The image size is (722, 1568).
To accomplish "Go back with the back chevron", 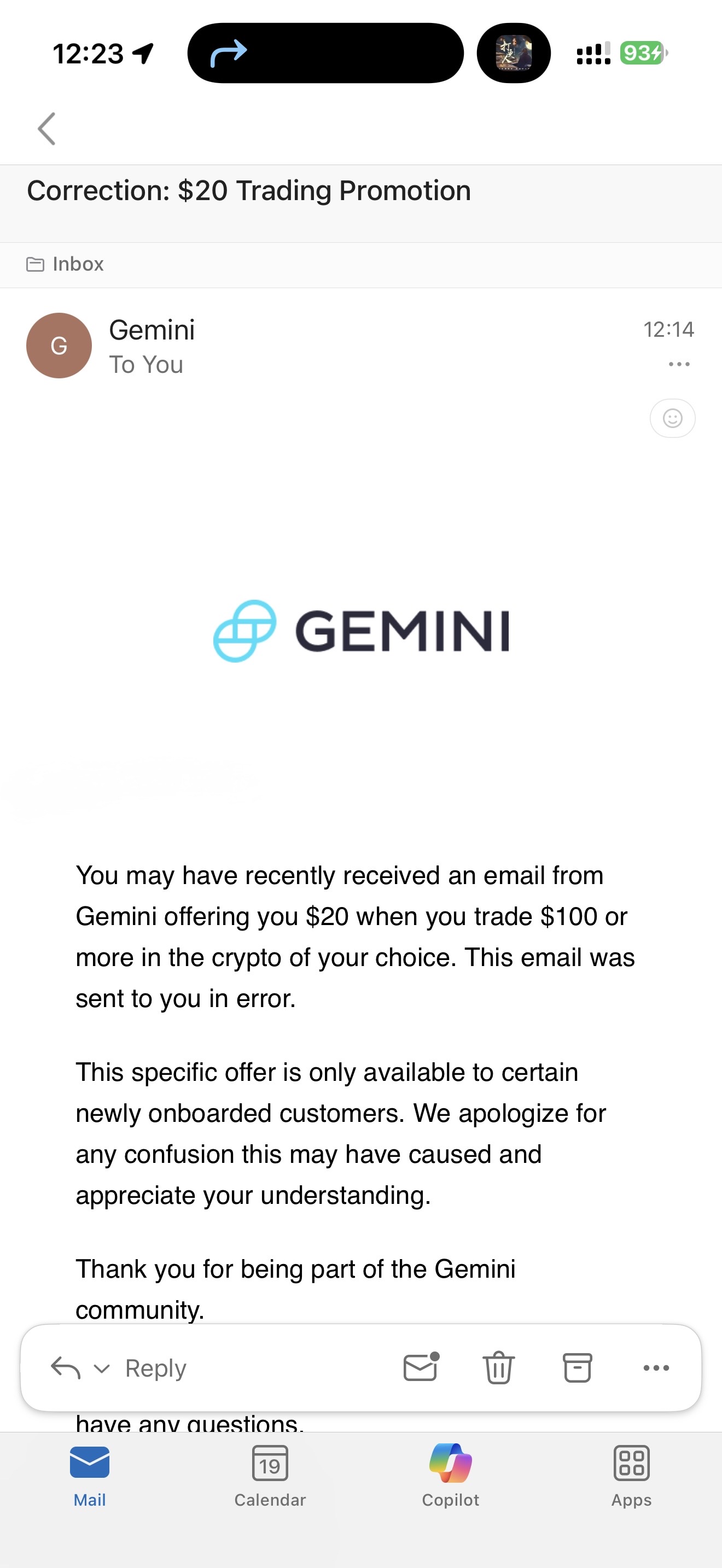I will pyautogui.click(x=46, y=128).
